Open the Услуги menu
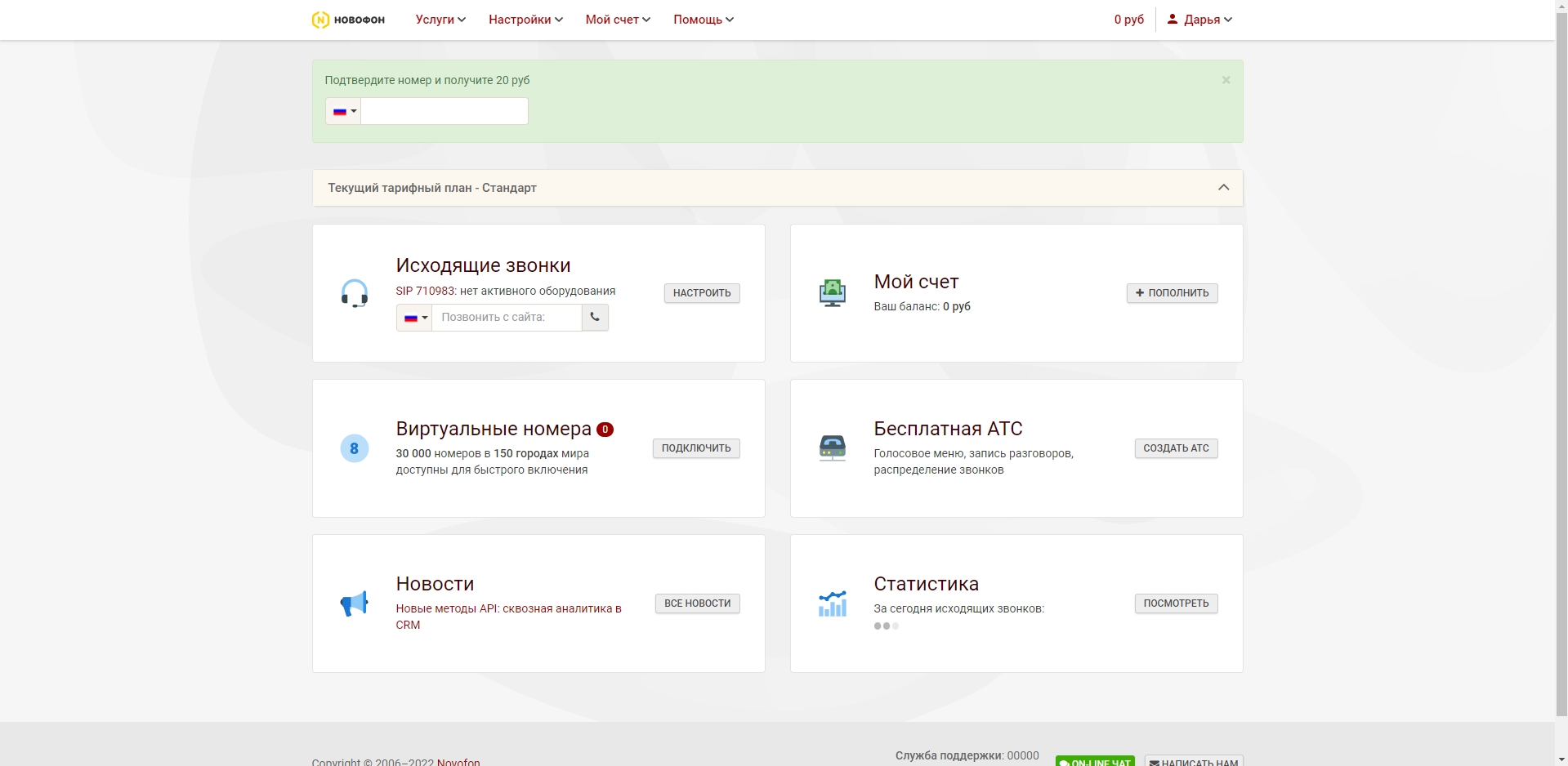1568x766 pixels. click(440, 20)
